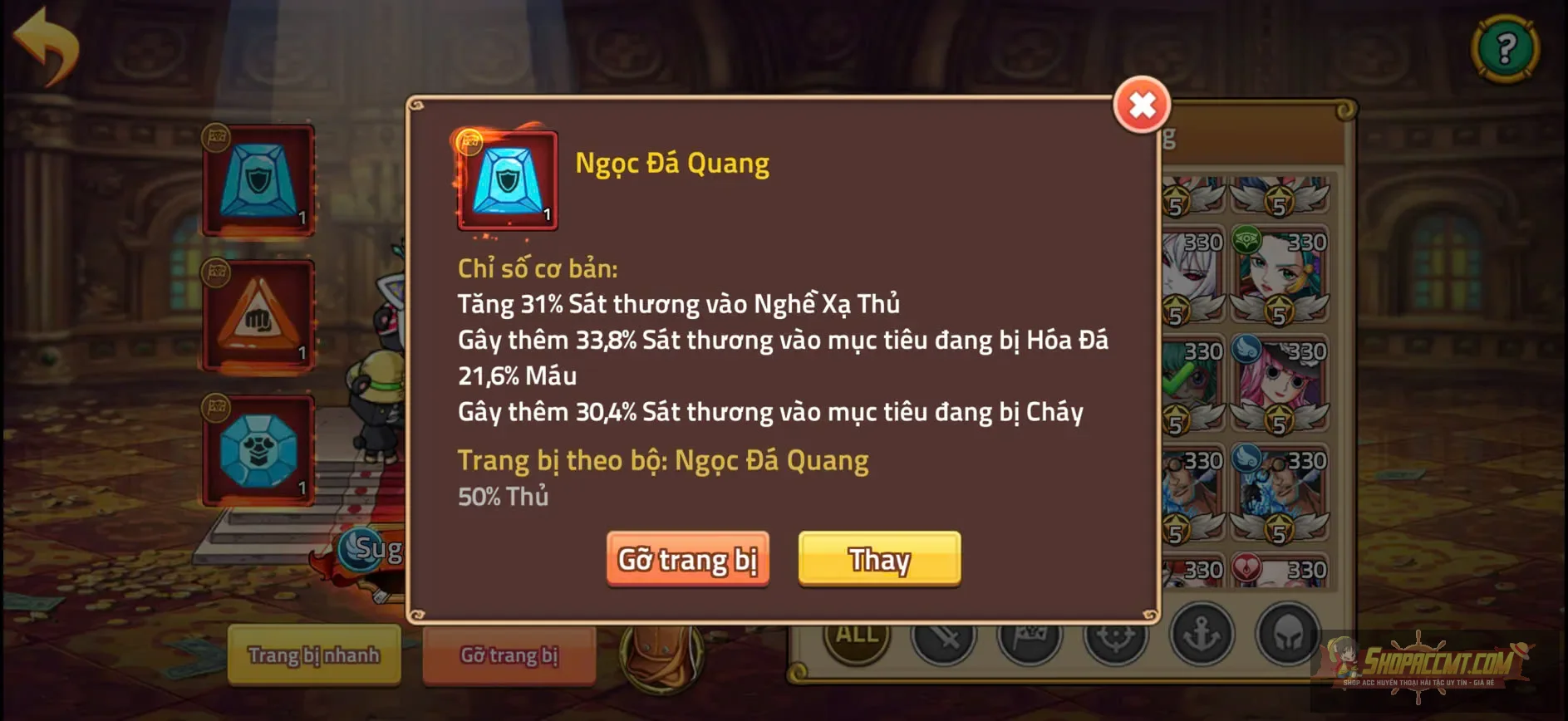Select the helmet class filter
Viewport: 1568px width, 721px height.
coord(1288,635)
